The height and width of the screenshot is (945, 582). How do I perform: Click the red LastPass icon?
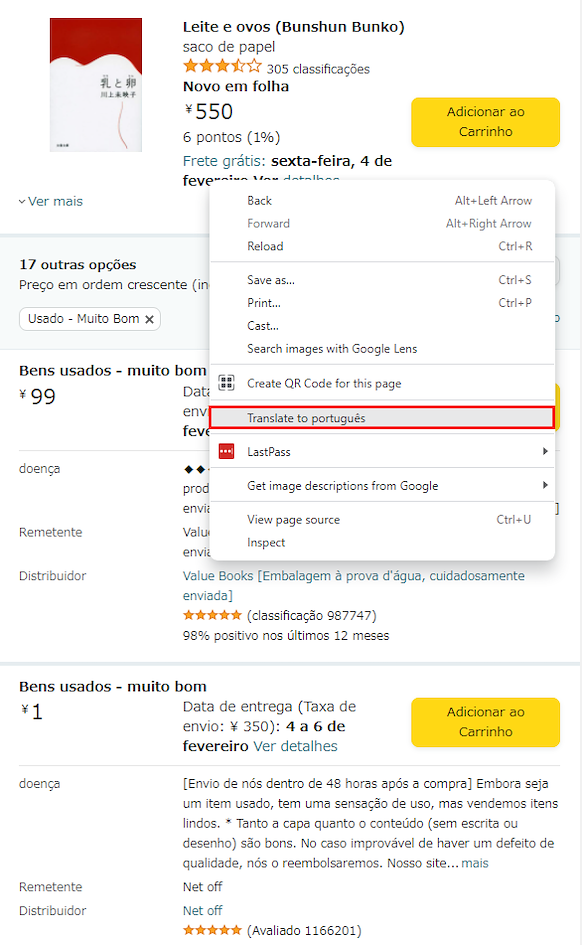(227, 451)
